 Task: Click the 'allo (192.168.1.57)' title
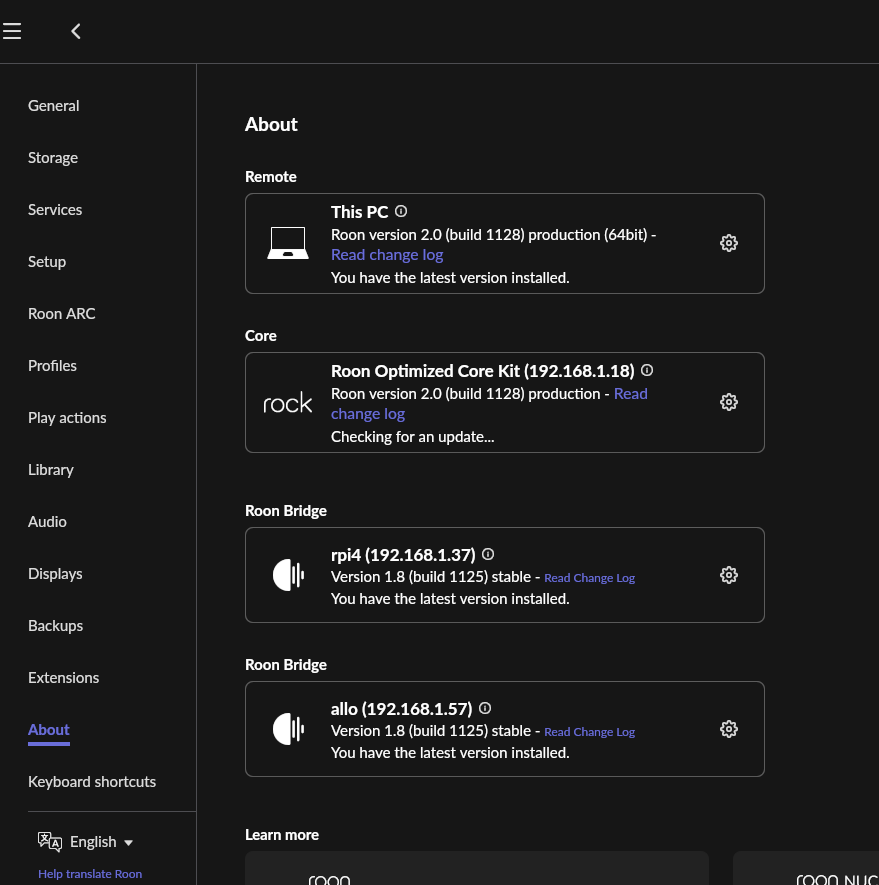(x=401, y=709)
